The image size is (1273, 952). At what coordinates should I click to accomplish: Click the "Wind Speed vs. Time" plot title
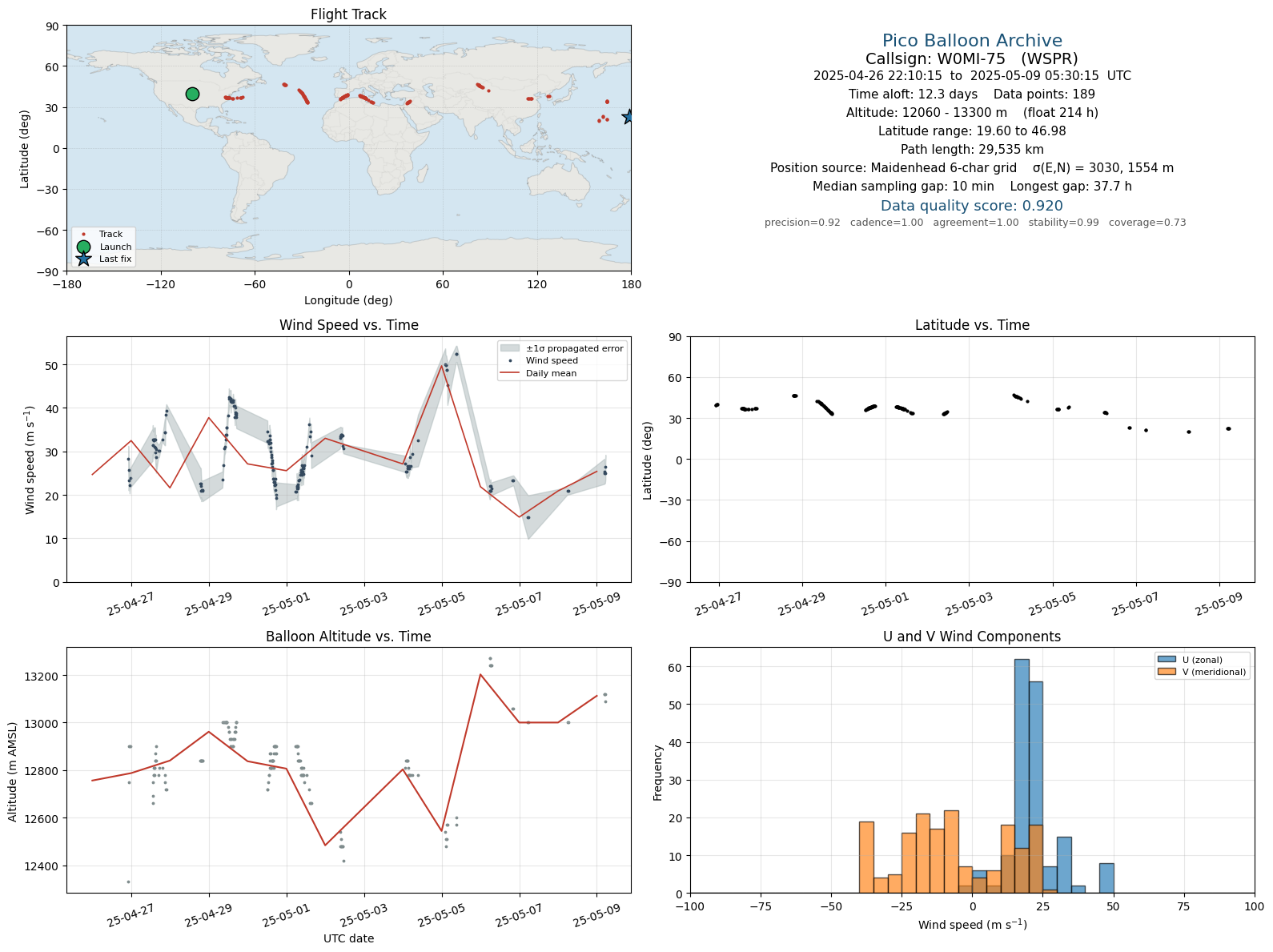(348, 325)
